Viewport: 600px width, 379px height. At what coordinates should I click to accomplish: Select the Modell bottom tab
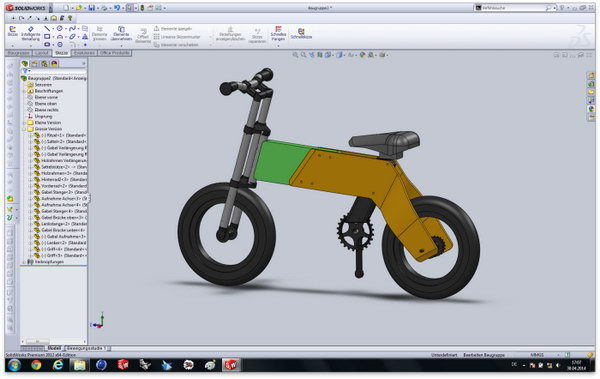(54, 348)
